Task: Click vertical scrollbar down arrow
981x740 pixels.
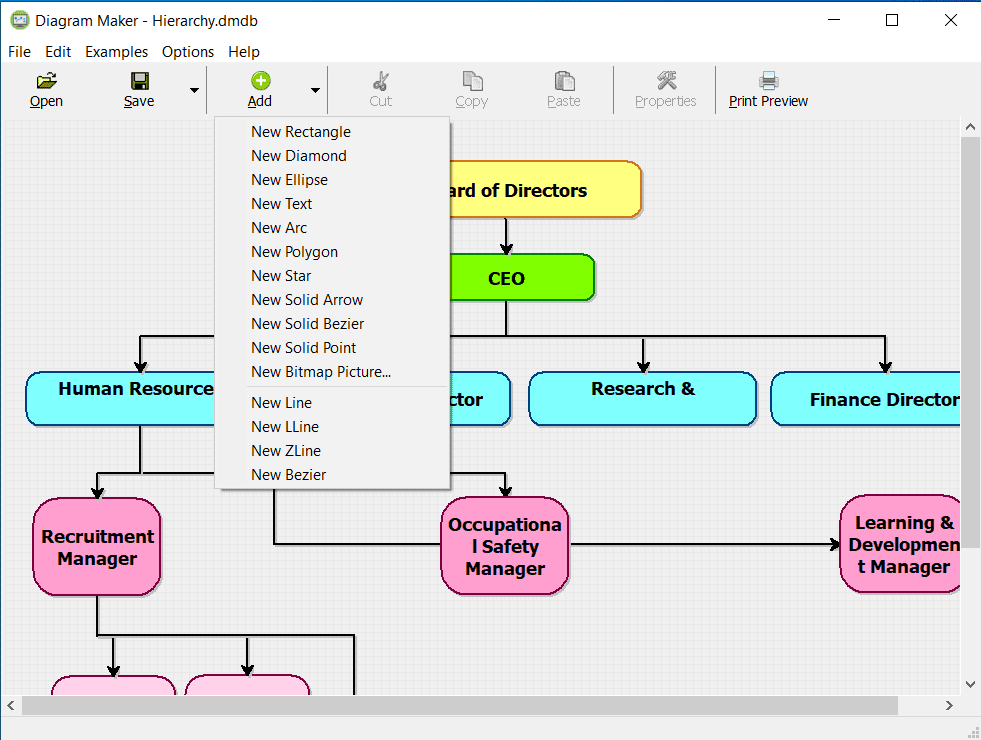Action: click(970, 684)
